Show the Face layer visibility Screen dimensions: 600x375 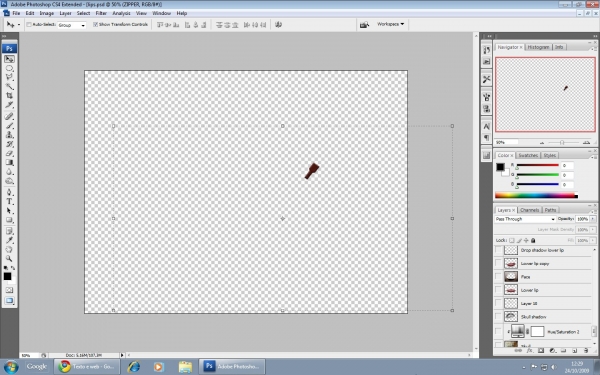pyautogui.click(x=498, y=276)
